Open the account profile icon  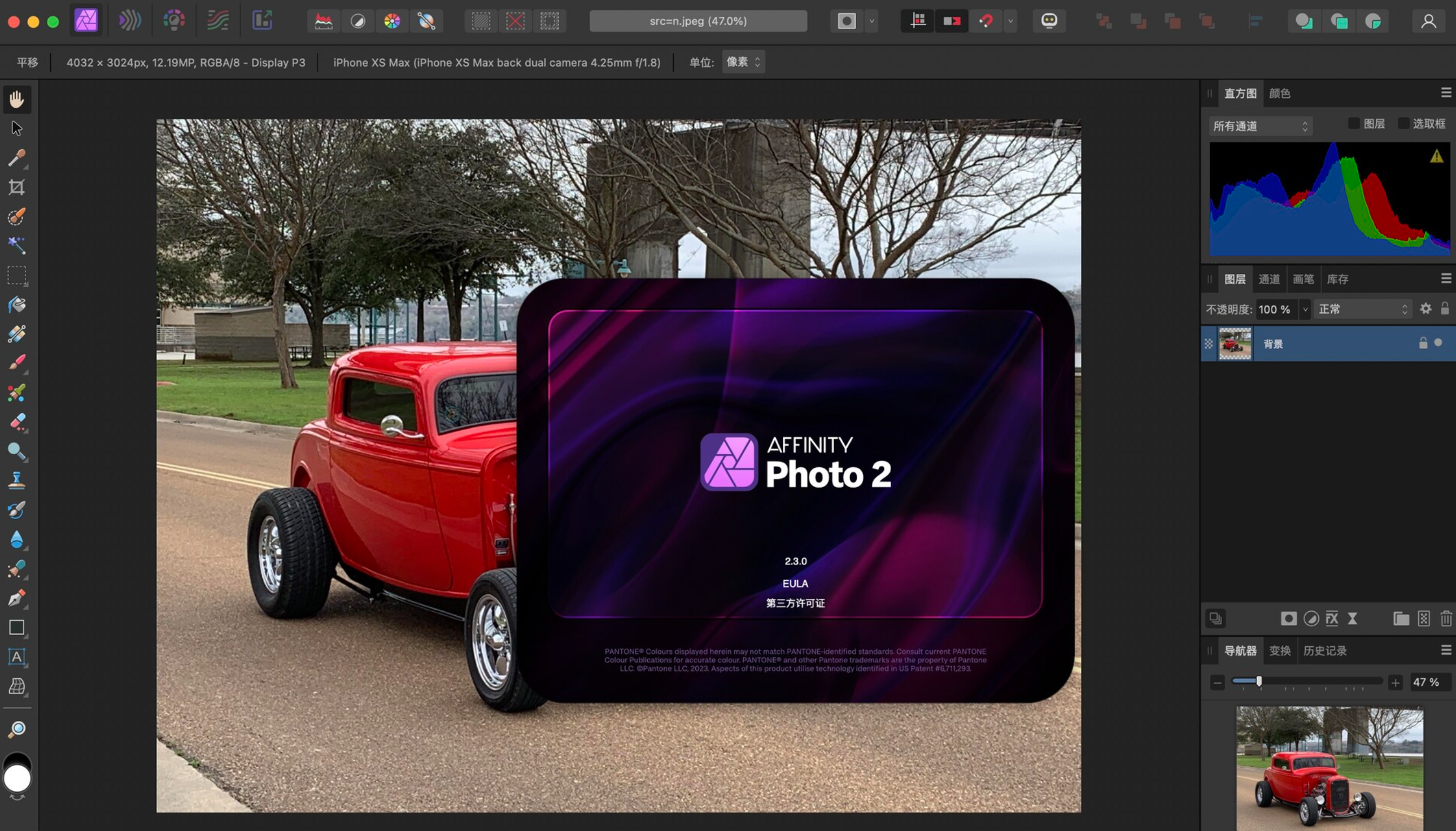(x=1429, y=21)
